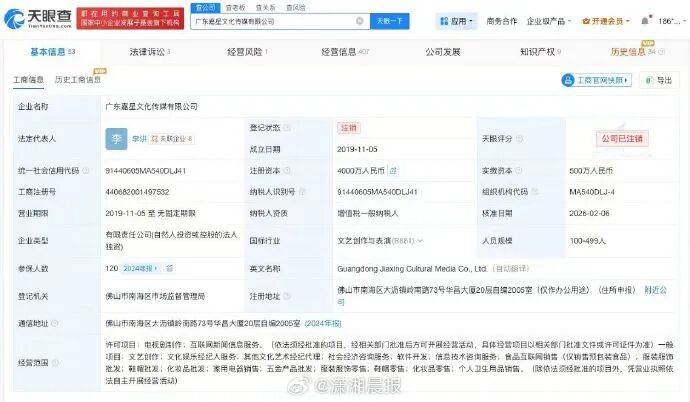Open the account menu 186...
The height and width of the screenshot is (402, 690).
pyautogui.click(x=672, y=21)
